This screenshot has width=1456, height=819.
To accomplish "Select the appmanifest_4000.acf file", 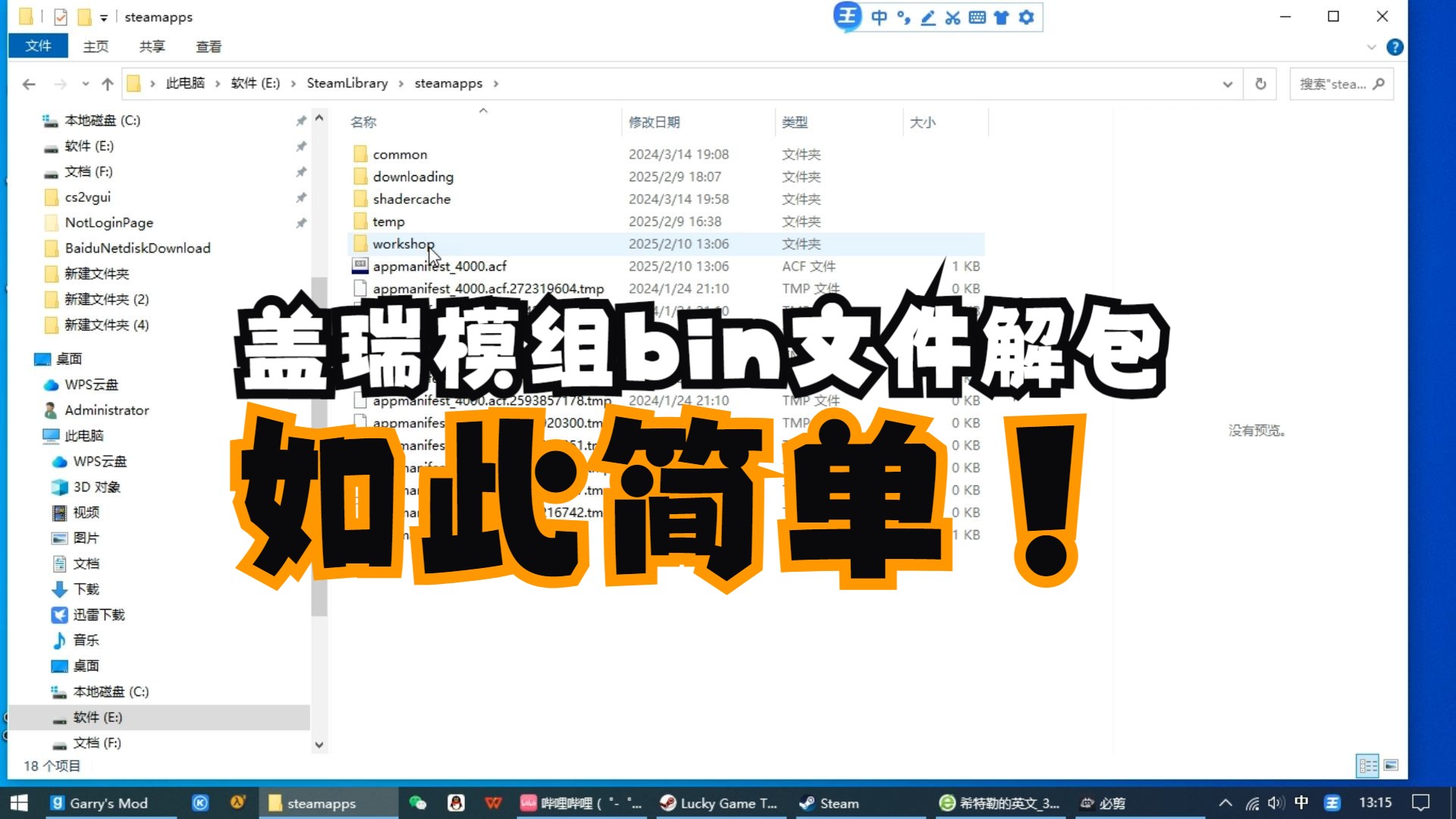I will click(439, 267).
